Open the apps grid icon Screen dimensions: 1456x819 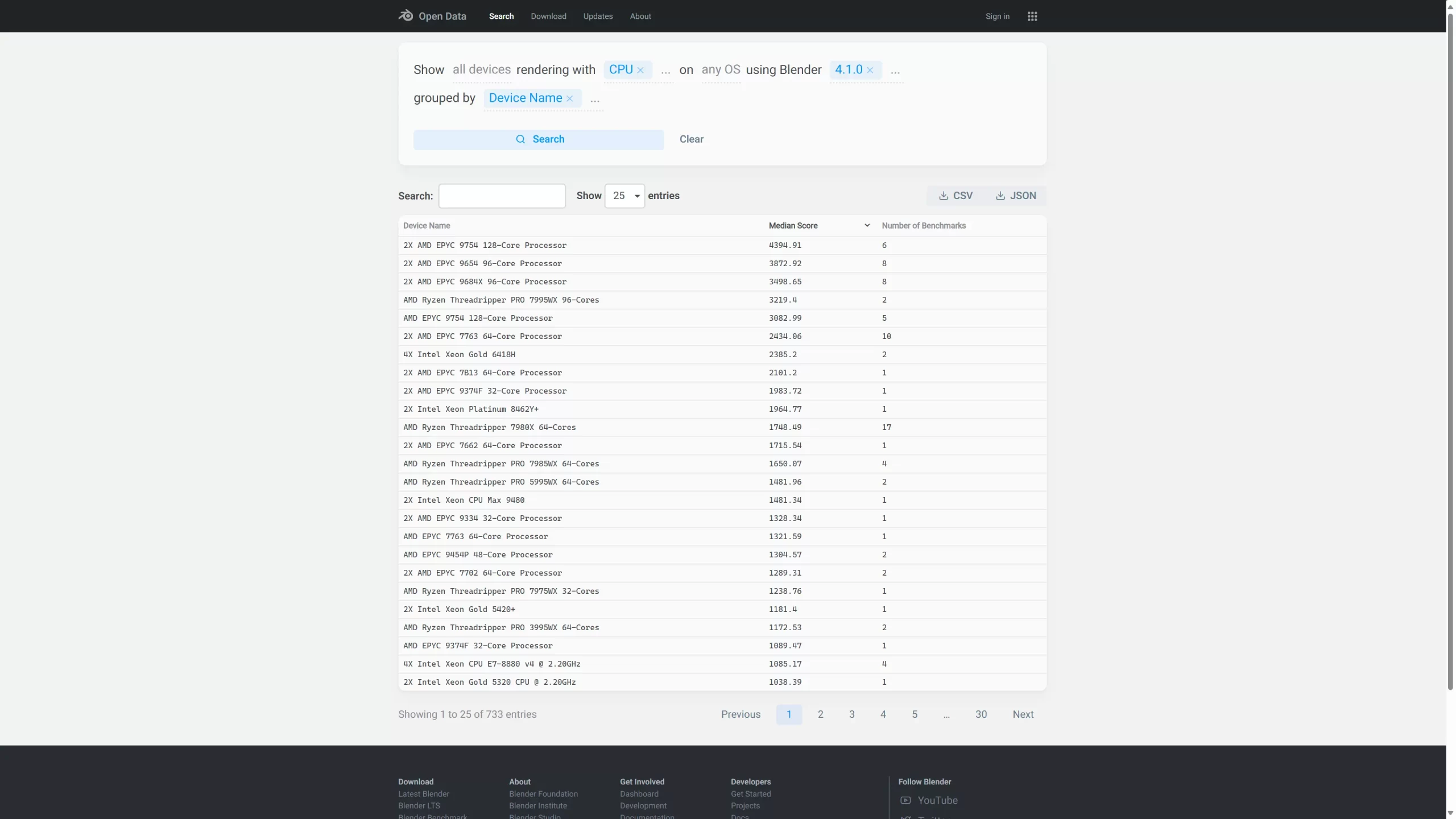[1032, 16]
